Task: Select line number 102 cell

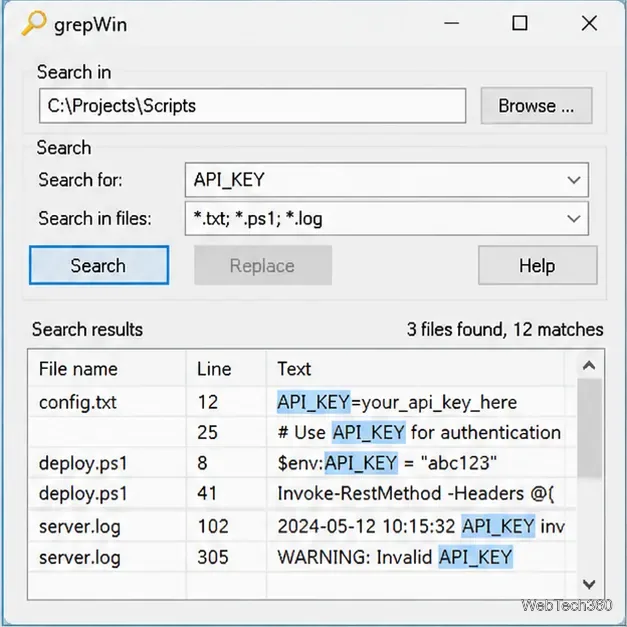Action: click(x=213, y=526)
